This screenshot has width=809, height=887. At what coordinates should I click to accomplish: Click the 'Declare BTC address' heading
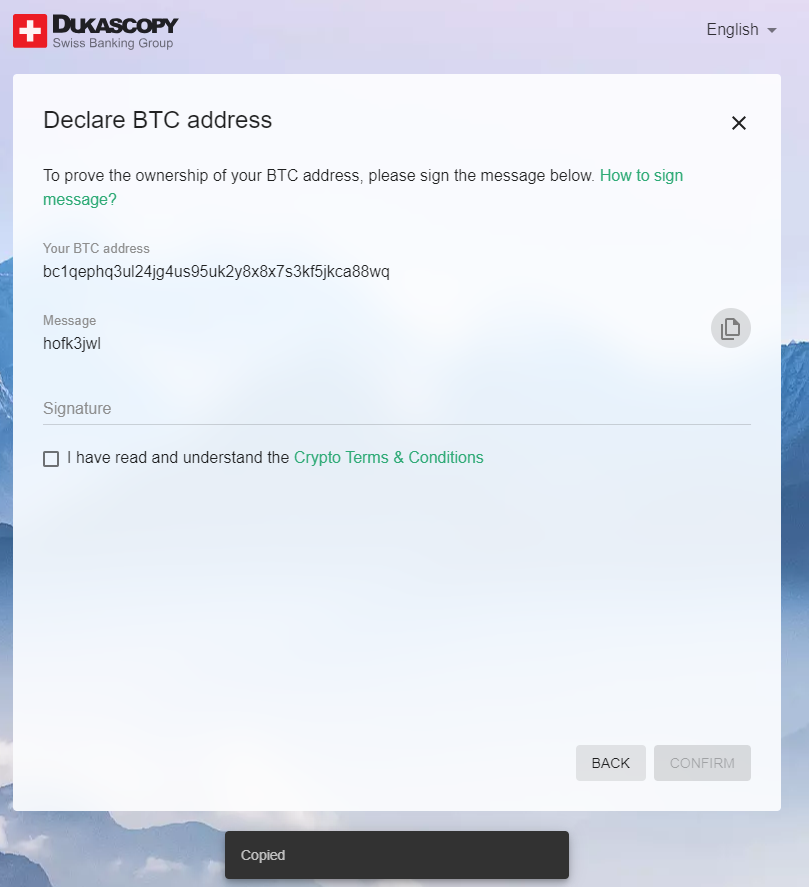coord(157,120)
